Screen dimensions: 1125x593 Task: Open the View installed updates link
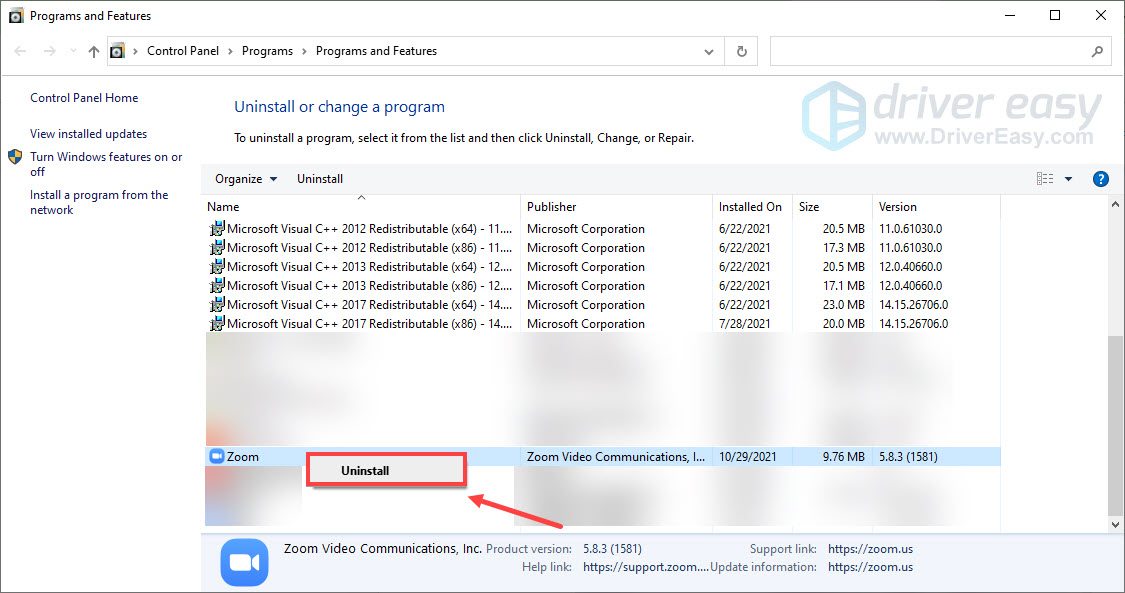coord(87,133)
